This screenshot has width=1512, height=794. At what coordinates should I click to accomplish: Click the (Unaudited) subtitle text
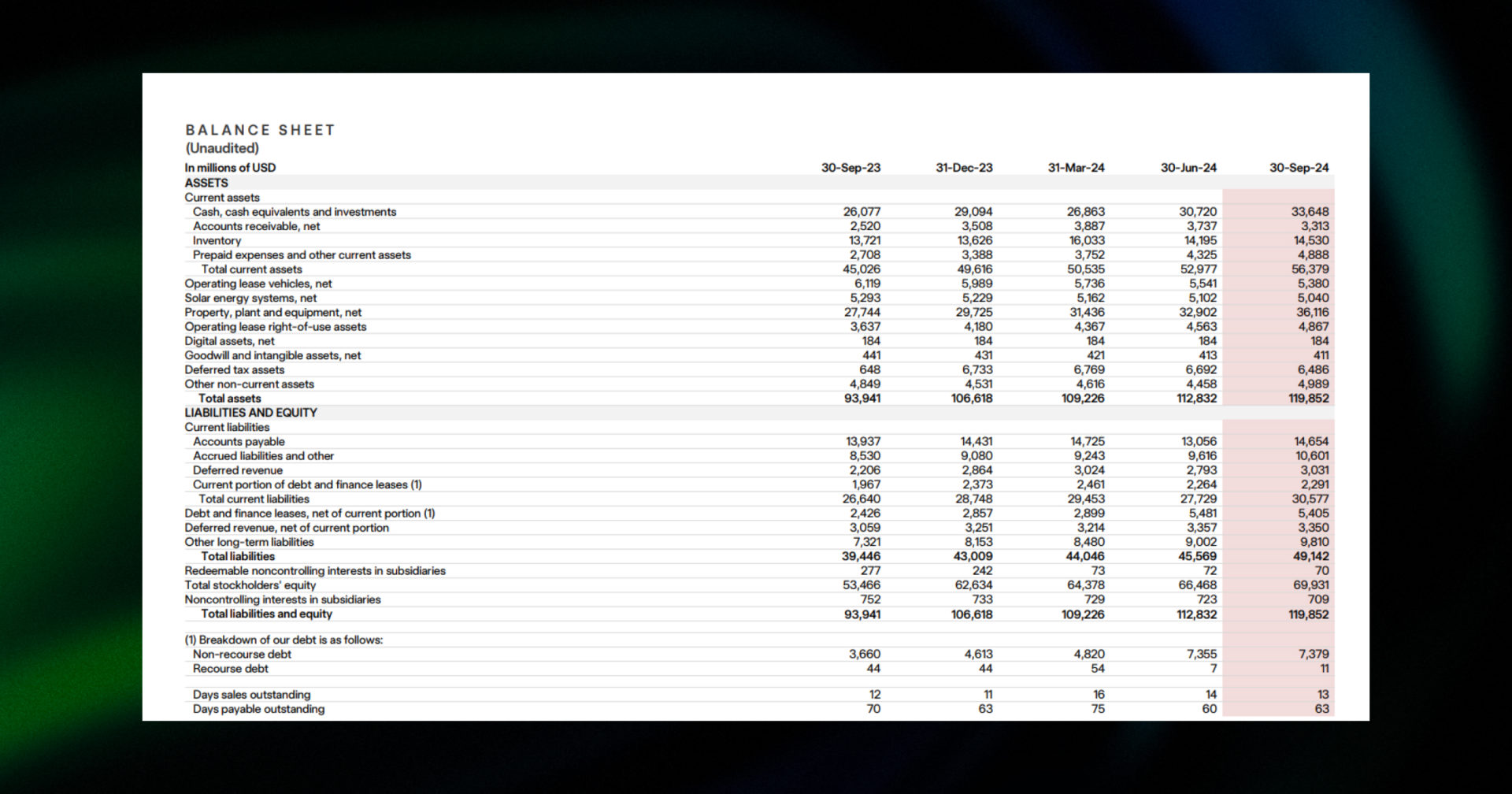221,147
